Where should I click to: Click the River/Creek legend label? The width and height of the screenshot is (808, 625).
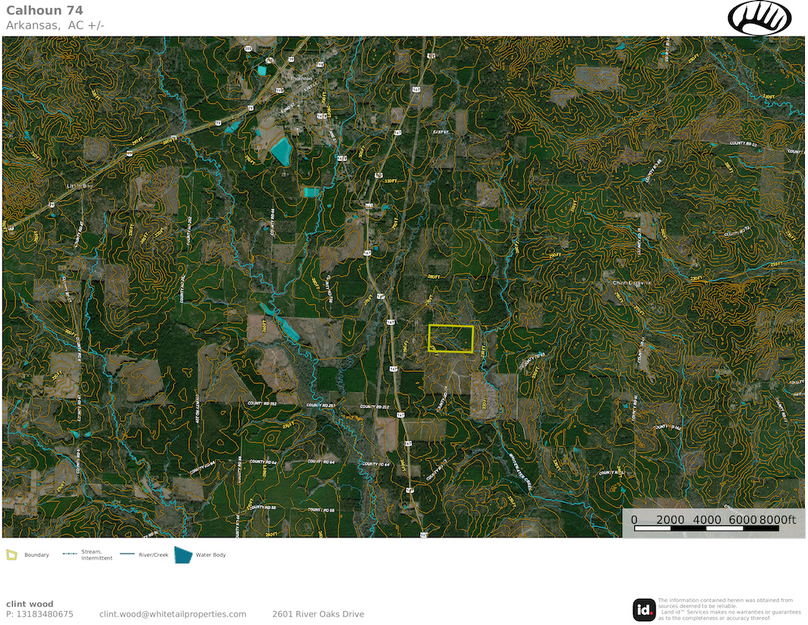154,555
